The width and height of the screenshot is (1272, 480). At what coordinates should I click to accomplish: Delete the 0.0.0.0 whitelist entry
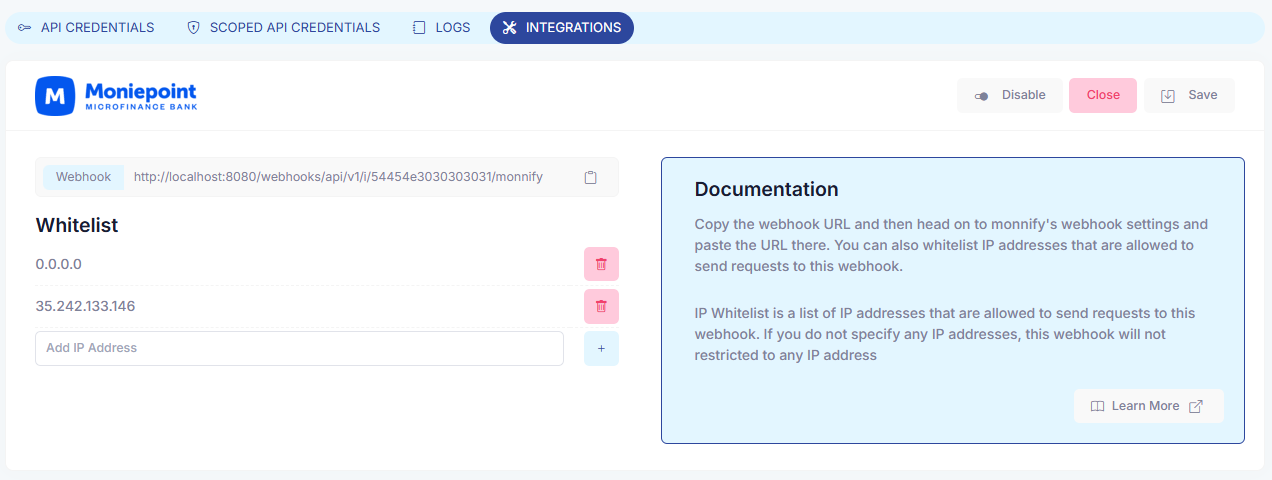(x=601, y=264)
